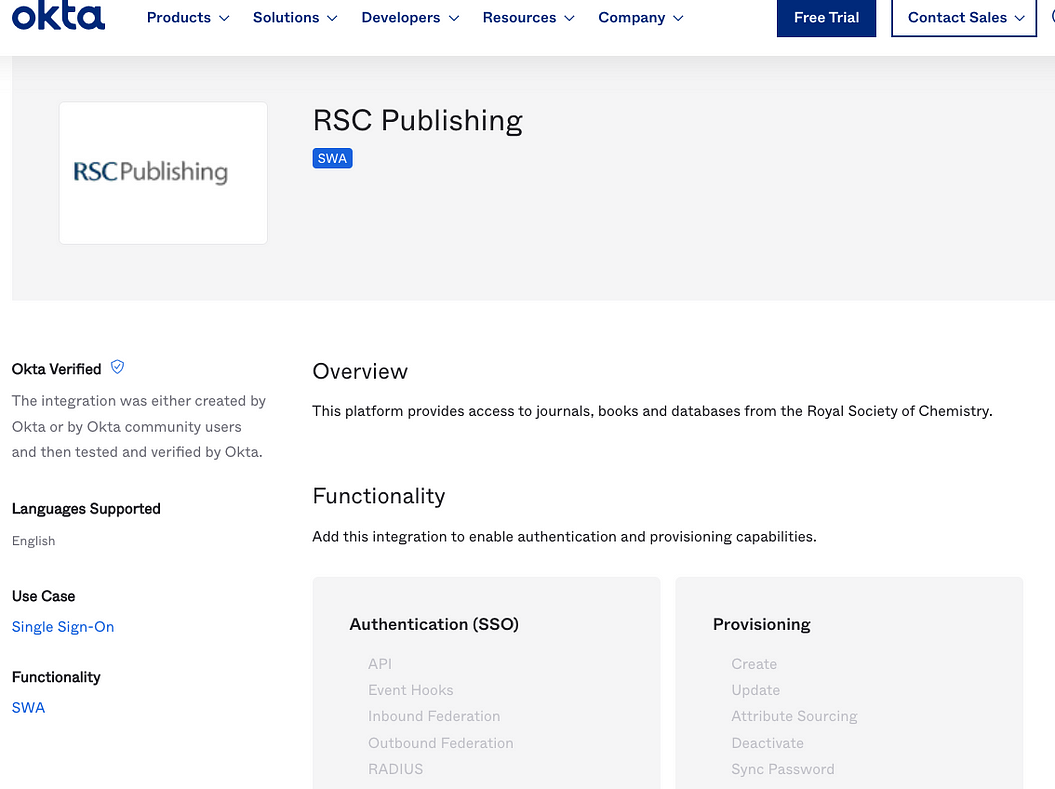The image size is (1055, 789).
Task: Click the Provisioning card heading
Action: coord(762,624)
